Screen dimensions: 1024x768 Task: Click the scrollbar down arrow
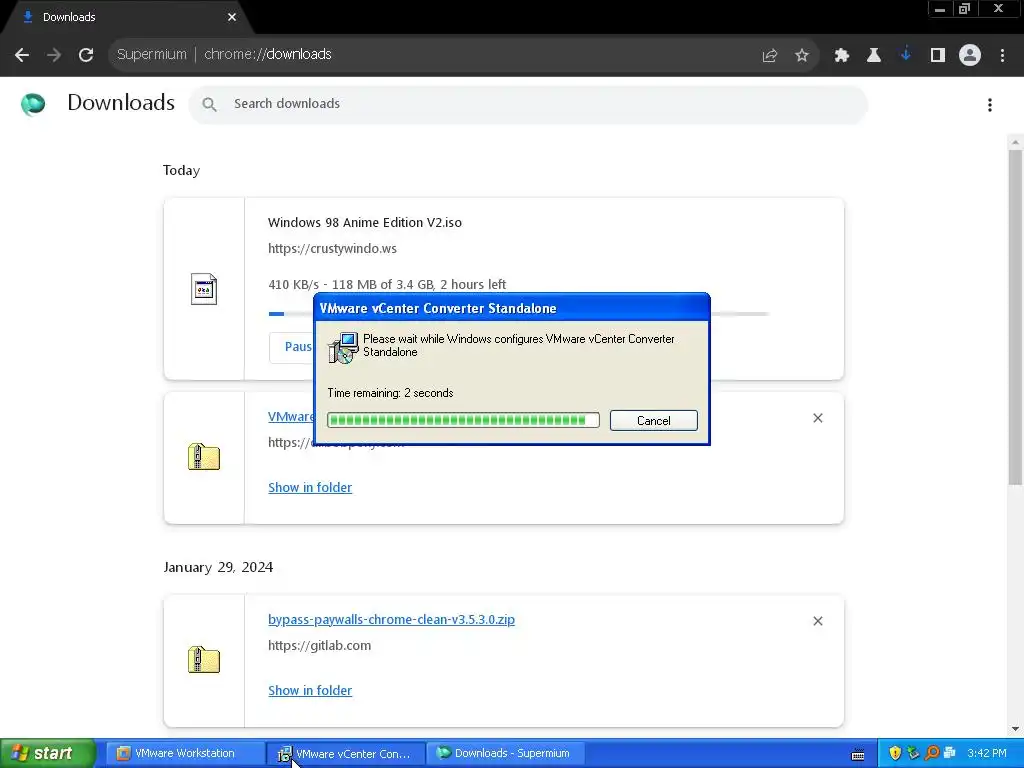point(1016,729)
